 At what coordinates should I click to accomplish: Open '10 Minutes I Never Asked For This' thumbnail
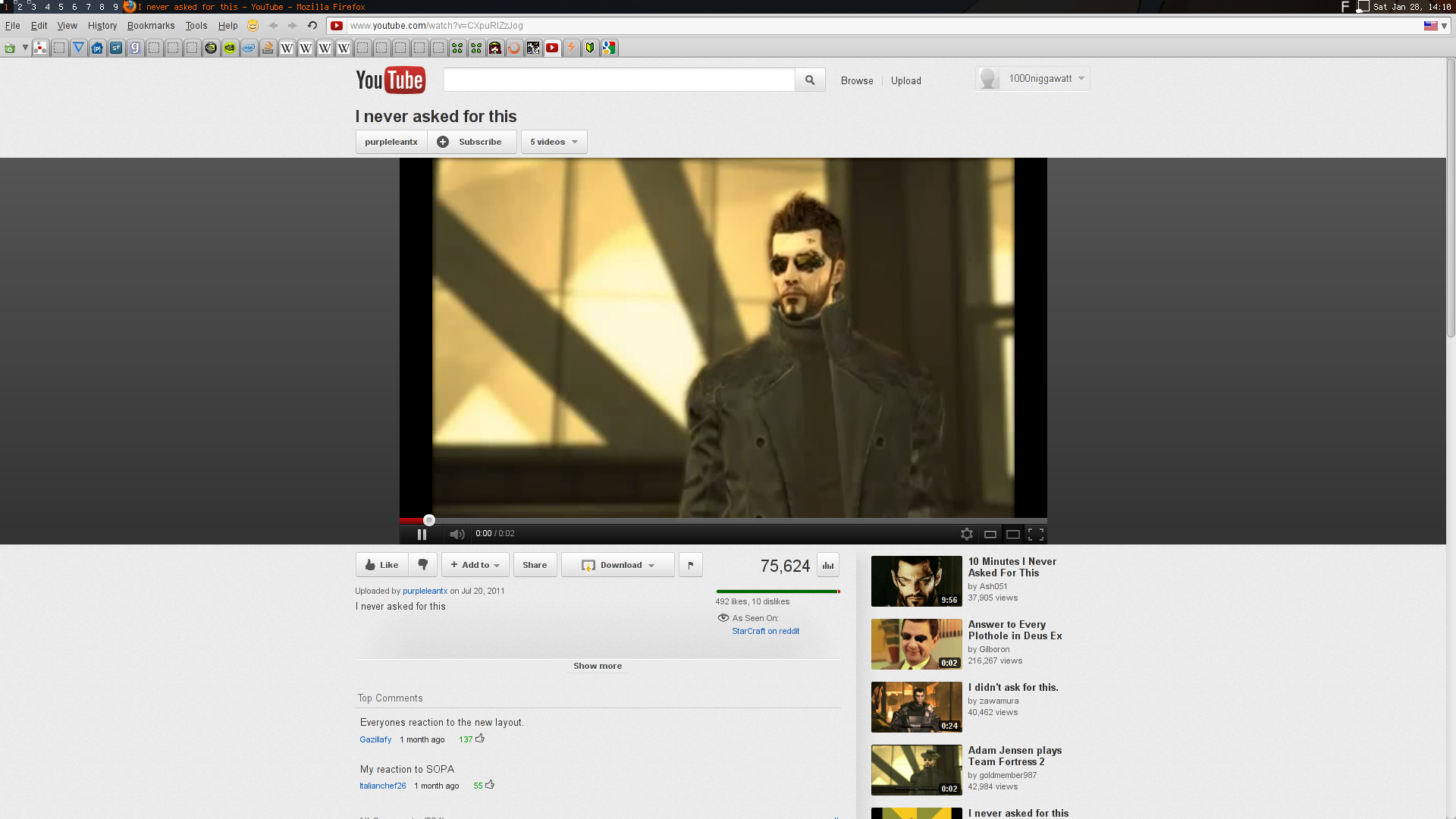[916, 581]
